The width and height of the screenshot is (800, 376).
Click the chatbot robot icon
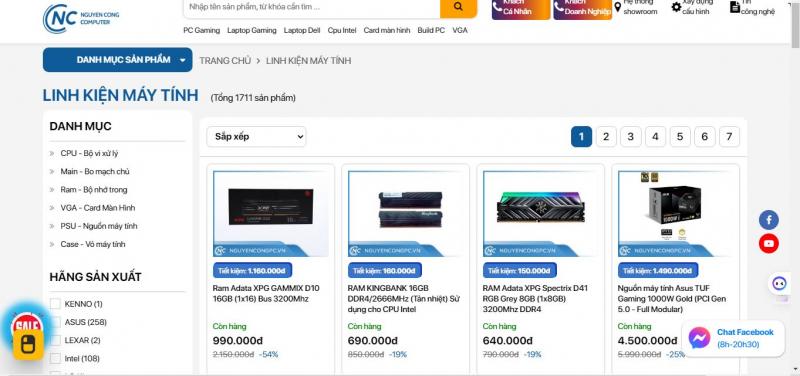click(779, 284)
